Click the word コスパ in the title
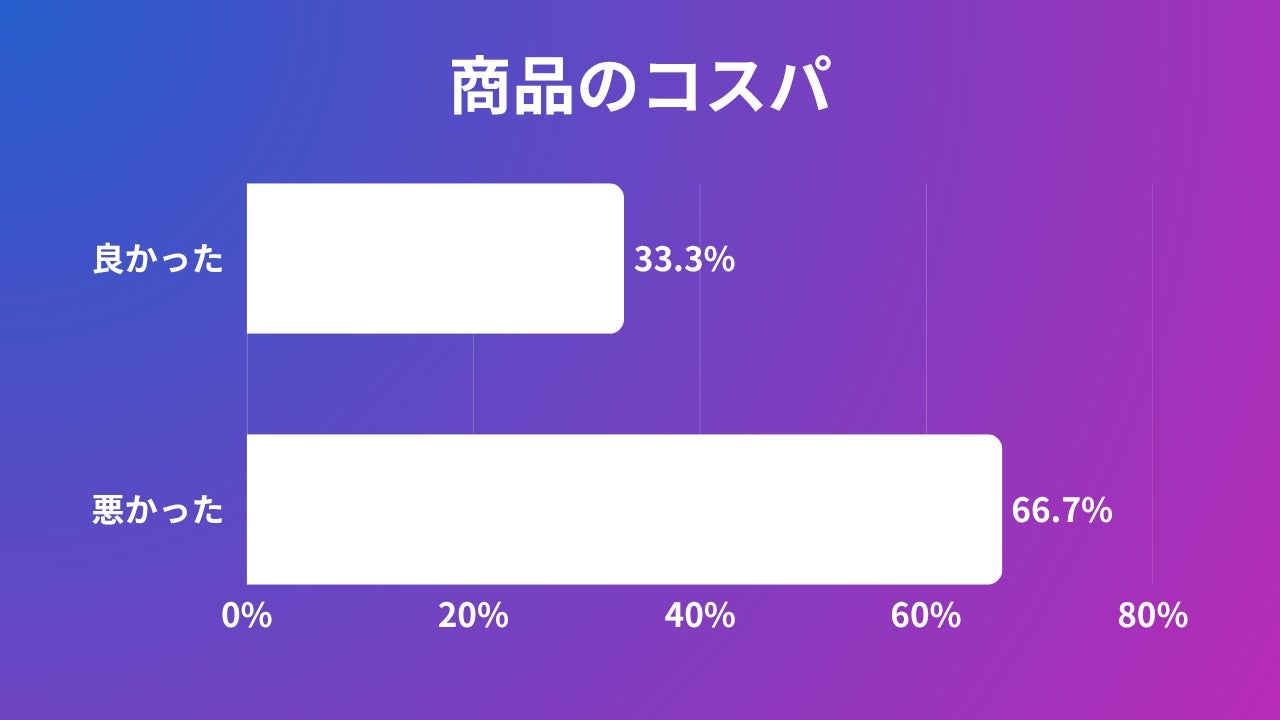The height and width of the screenshot is (720, 1280). (738, 88)
